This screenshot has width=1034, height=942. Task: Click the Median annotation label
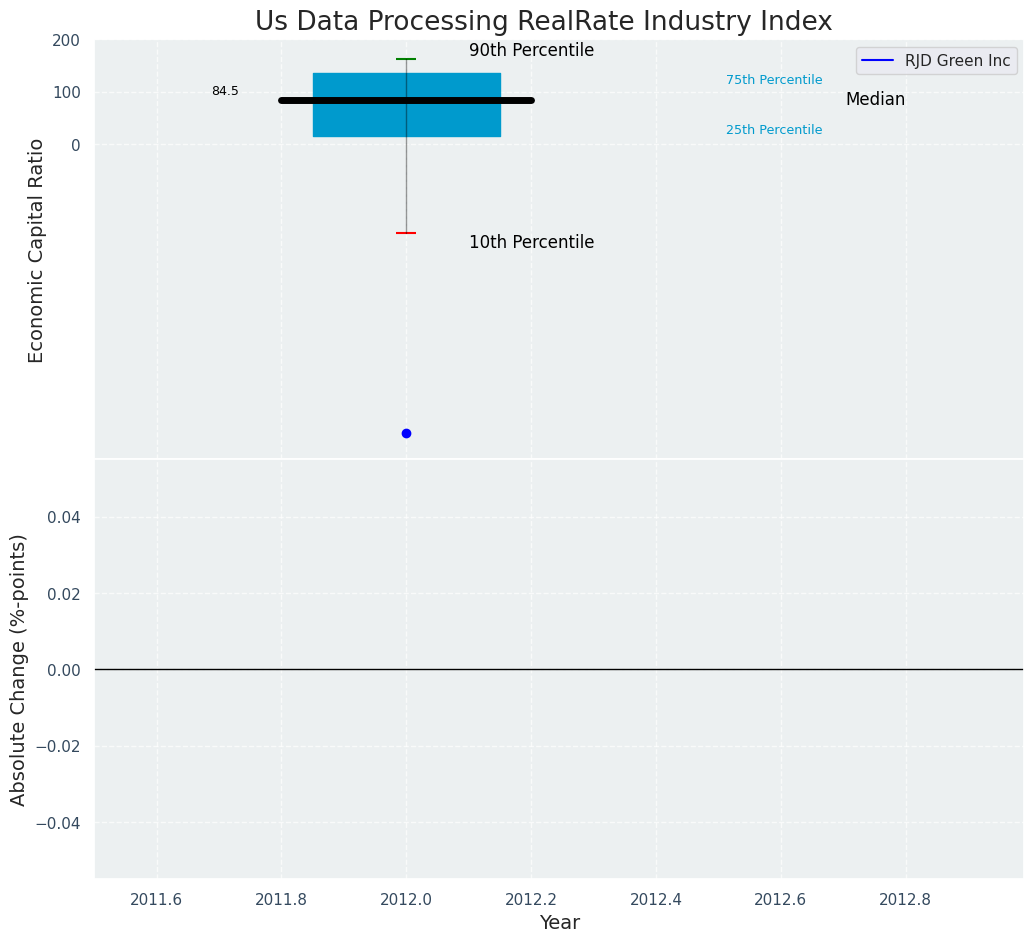875,99
